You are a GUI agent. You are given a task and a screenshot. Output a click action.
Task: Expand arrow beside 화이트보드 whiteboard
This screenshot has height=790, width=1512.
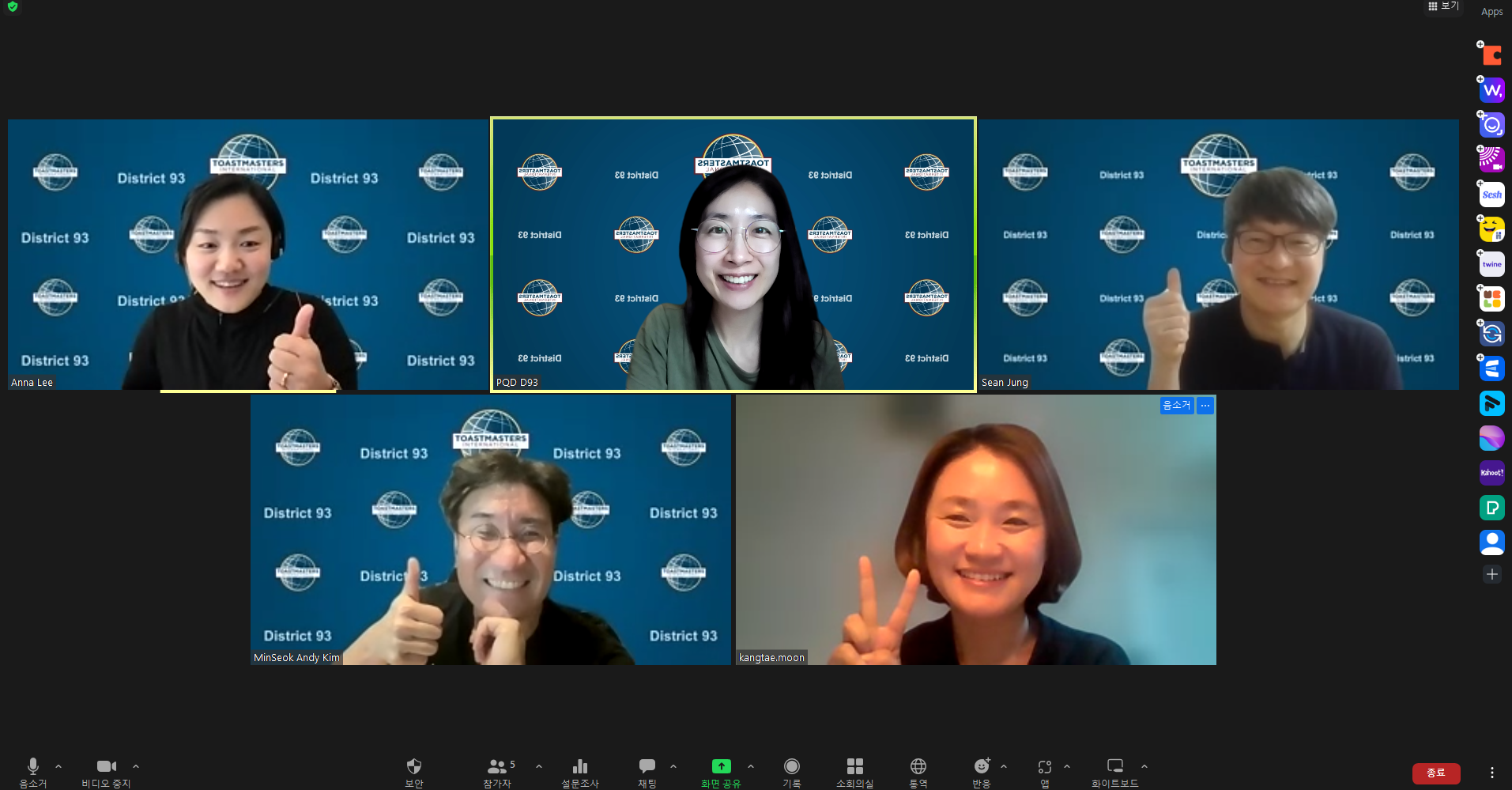1144,766
